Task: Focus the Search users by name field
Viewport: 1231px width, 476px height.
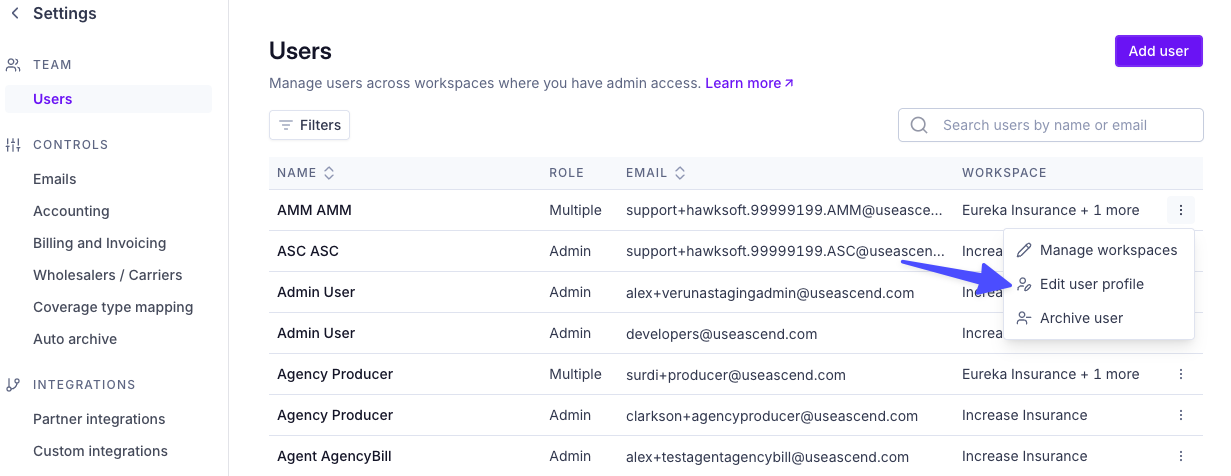Action: tap(1051, 125)
